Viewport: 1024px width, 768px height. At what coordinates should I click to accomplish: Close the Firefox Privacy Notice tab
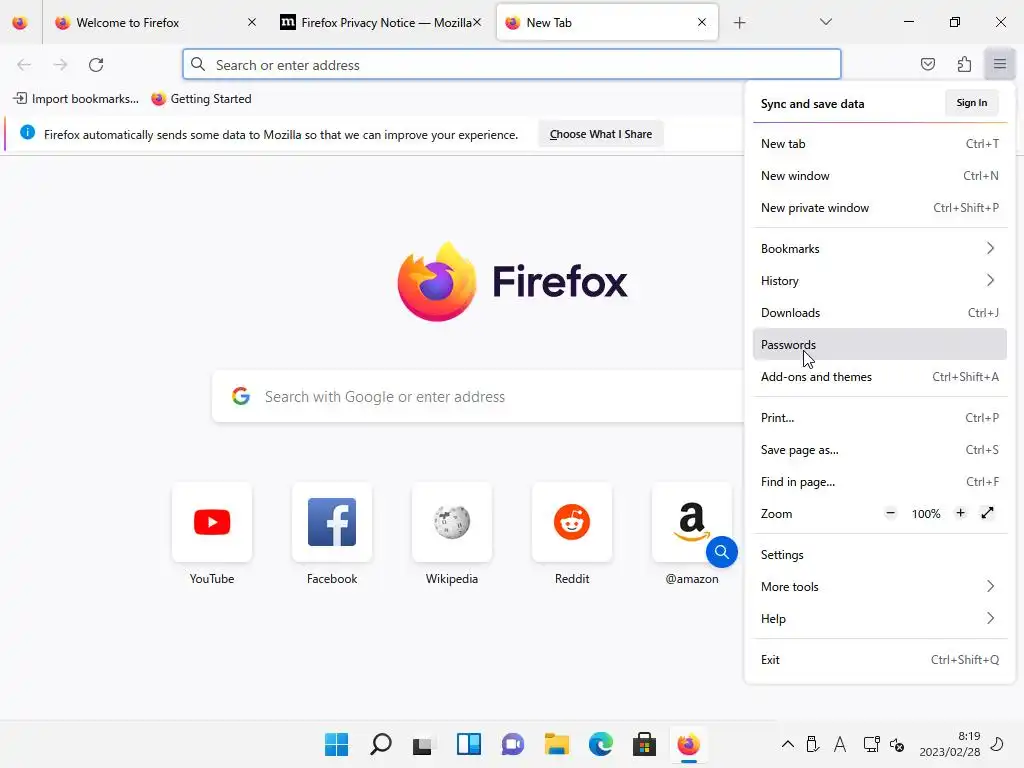[477, 22]
